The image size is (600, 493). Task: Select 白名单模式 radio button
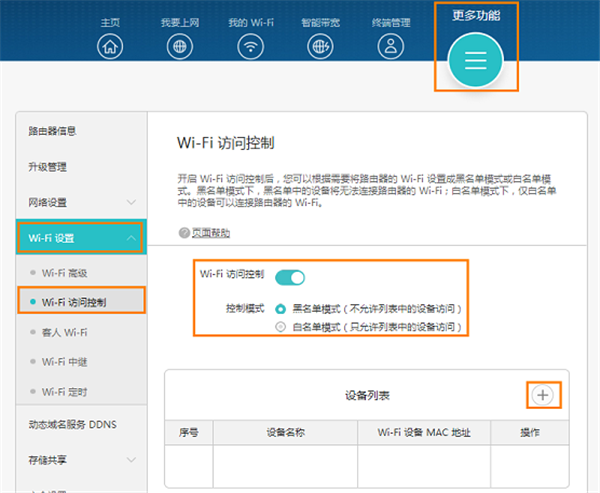click(x=280, y=327)
